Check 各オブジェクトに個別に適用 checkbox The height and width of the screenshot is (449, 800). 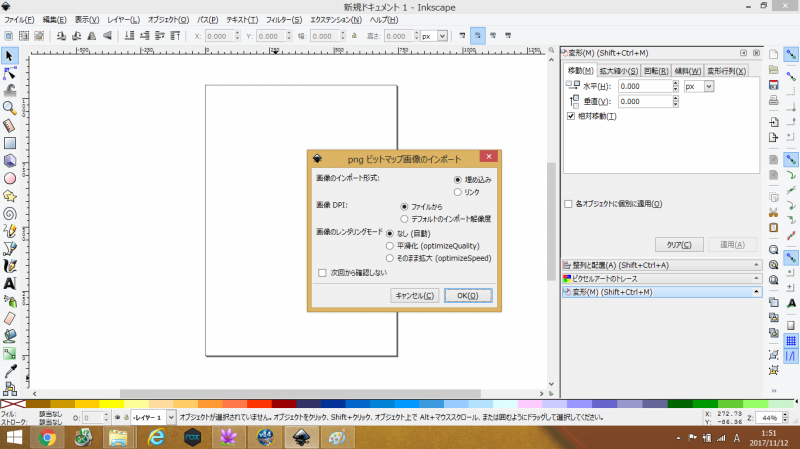568,204
